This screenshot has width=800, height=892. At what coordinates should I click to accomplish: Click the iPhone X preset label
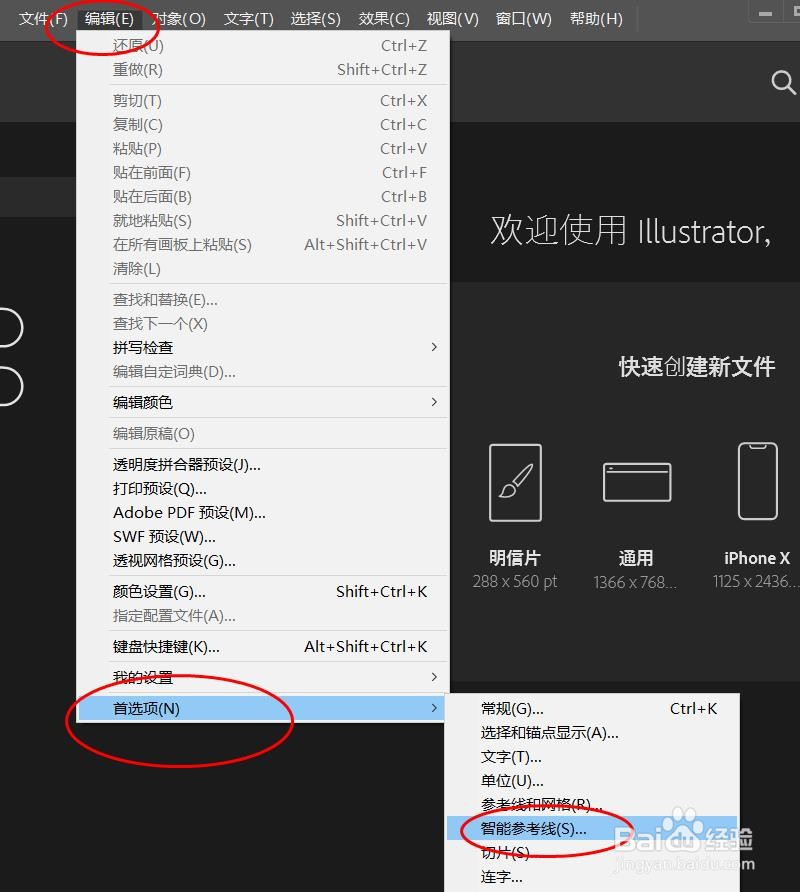coord(757,558)
